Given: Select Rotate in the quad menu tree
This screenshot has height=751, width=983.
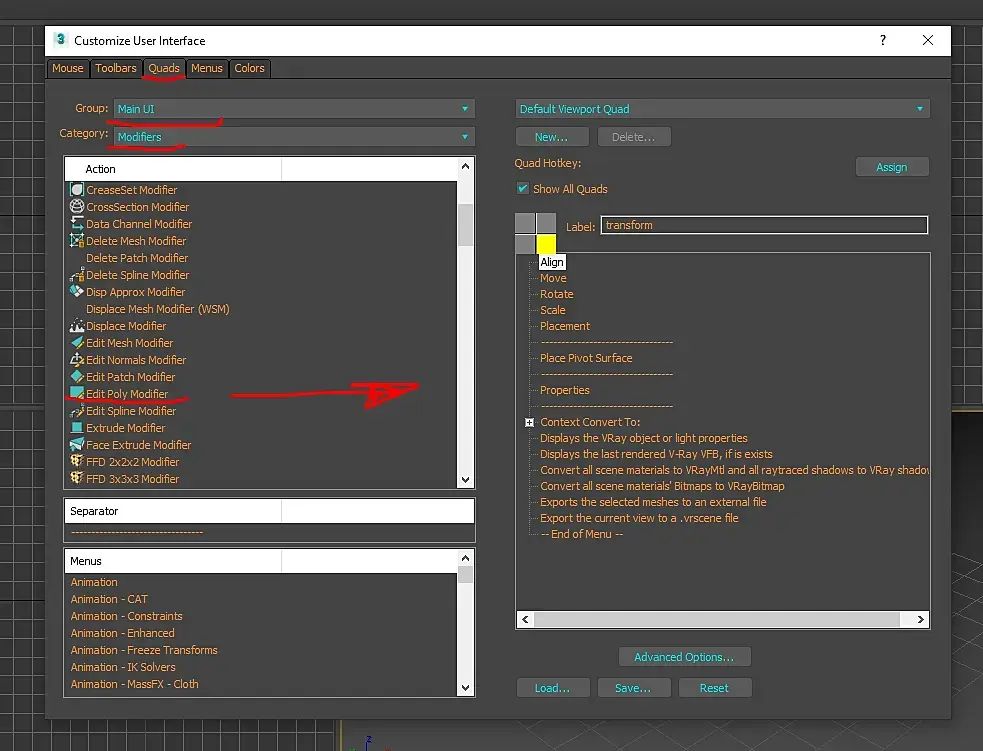Looking at the screenshot, I should (557, 294).
